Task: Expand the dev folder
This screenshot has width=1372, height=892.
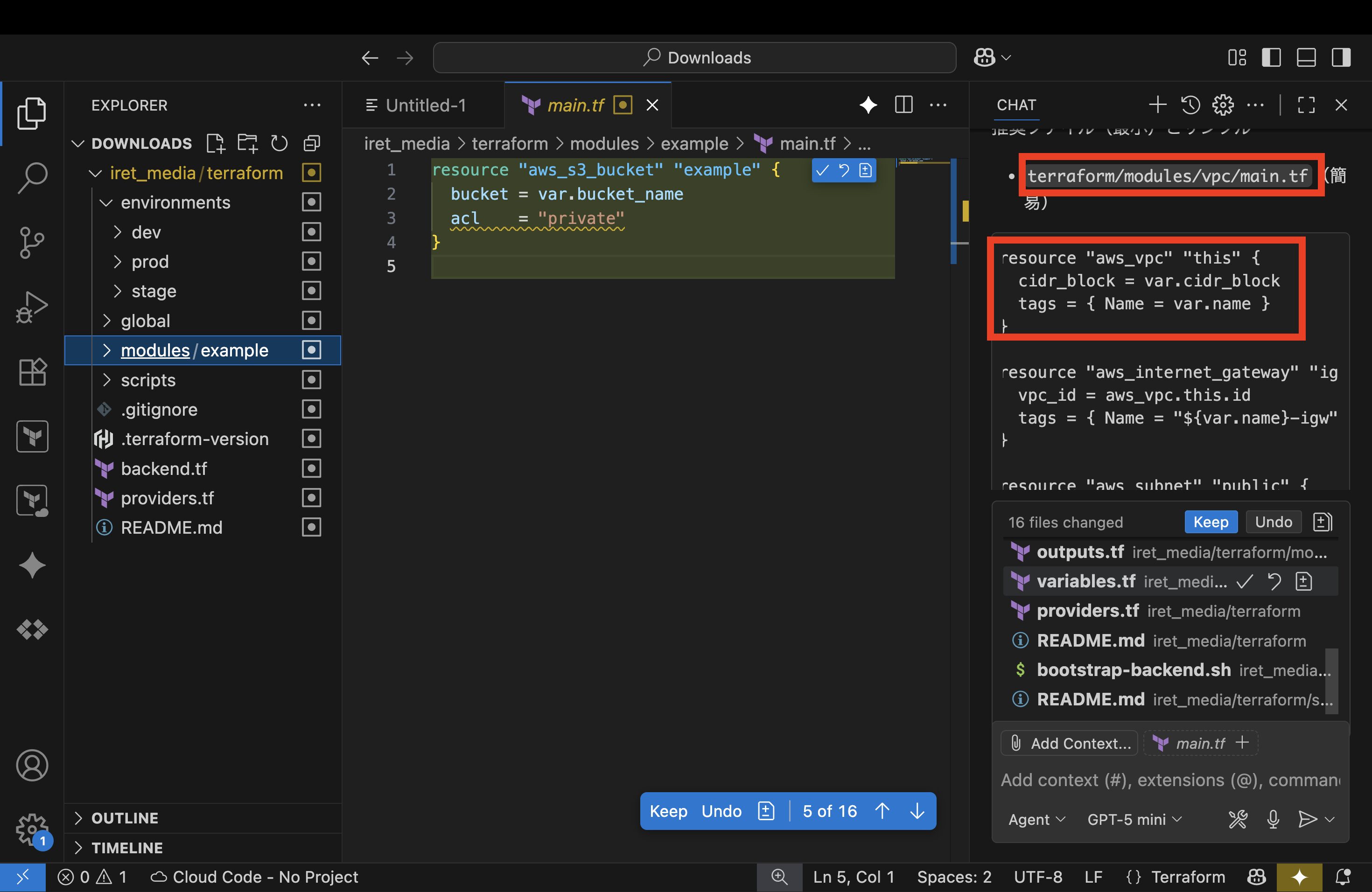Action: tap(146, 232)
